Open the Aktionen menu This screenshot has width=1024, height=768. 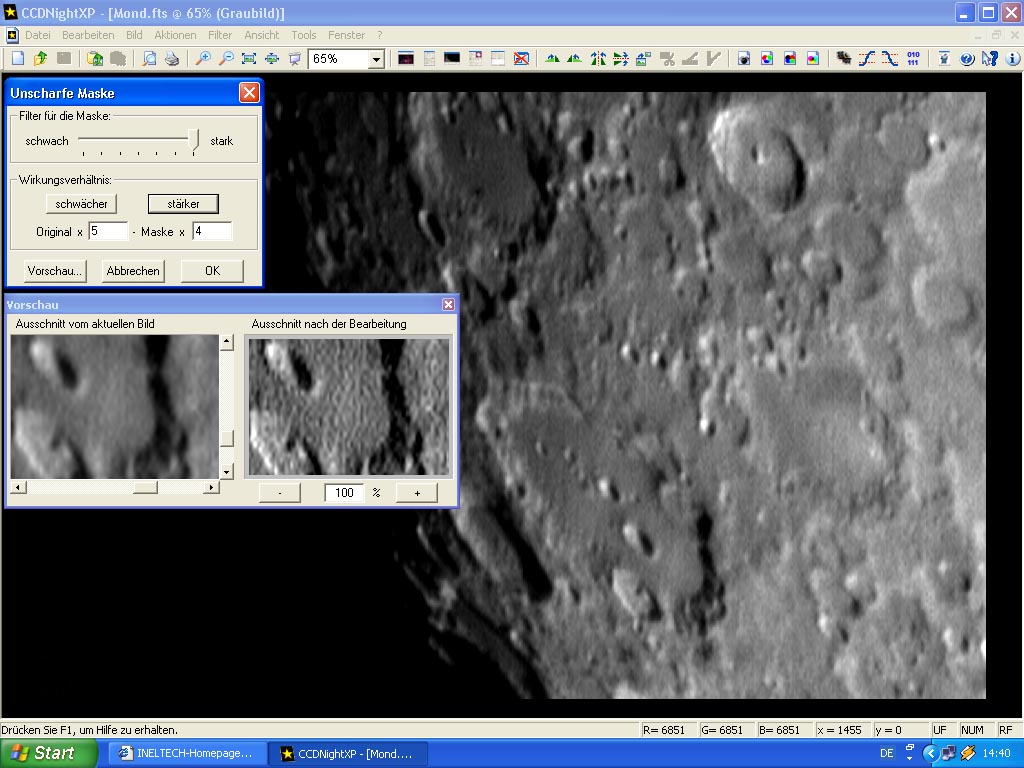coord(175,35)
